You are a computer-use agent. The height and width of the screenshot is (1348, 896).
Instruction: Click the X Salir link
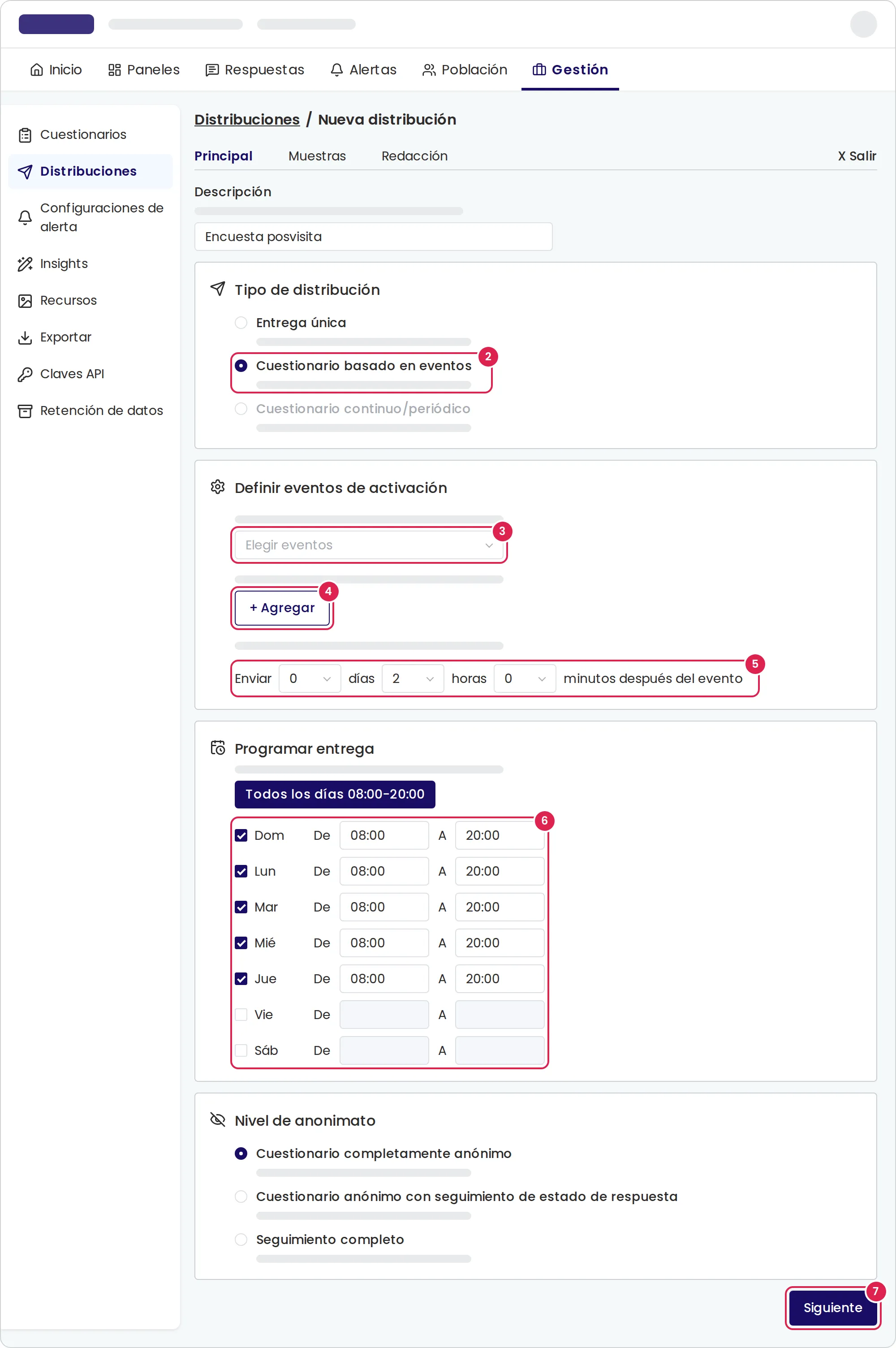click(857, 156)
